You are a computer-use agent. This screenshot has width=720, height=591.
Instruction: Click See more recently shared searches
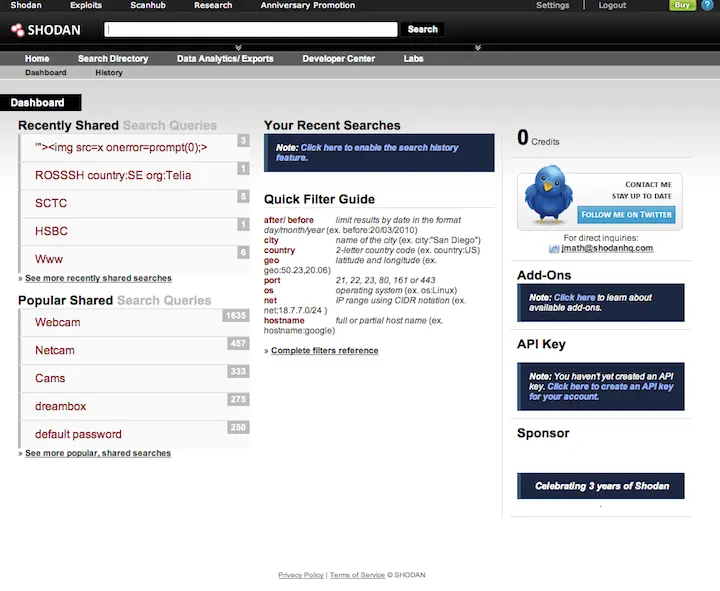pyautogui.click(x=98, y=278)
